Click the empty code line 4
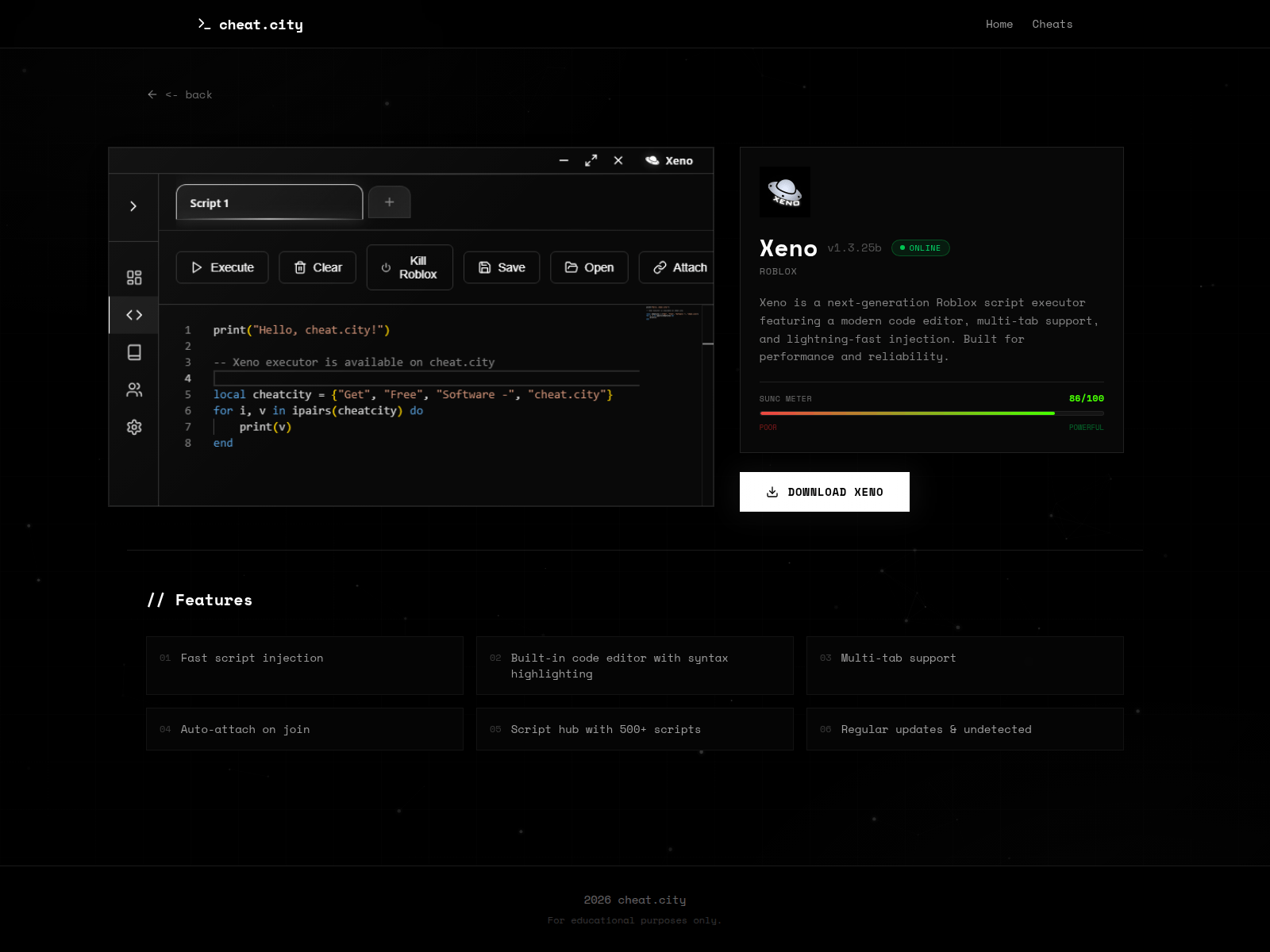 [x=426, y=378]
